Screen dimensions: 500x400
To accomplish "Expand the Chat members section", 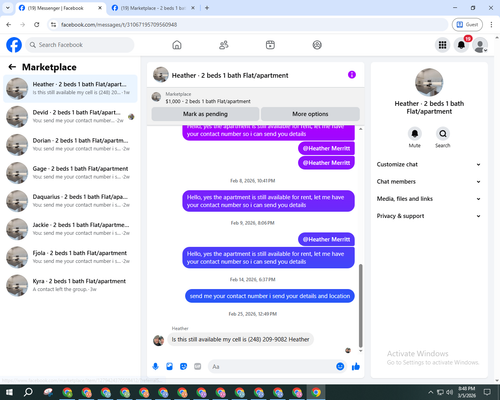I will pyautogui.click(x=429, y=182).
